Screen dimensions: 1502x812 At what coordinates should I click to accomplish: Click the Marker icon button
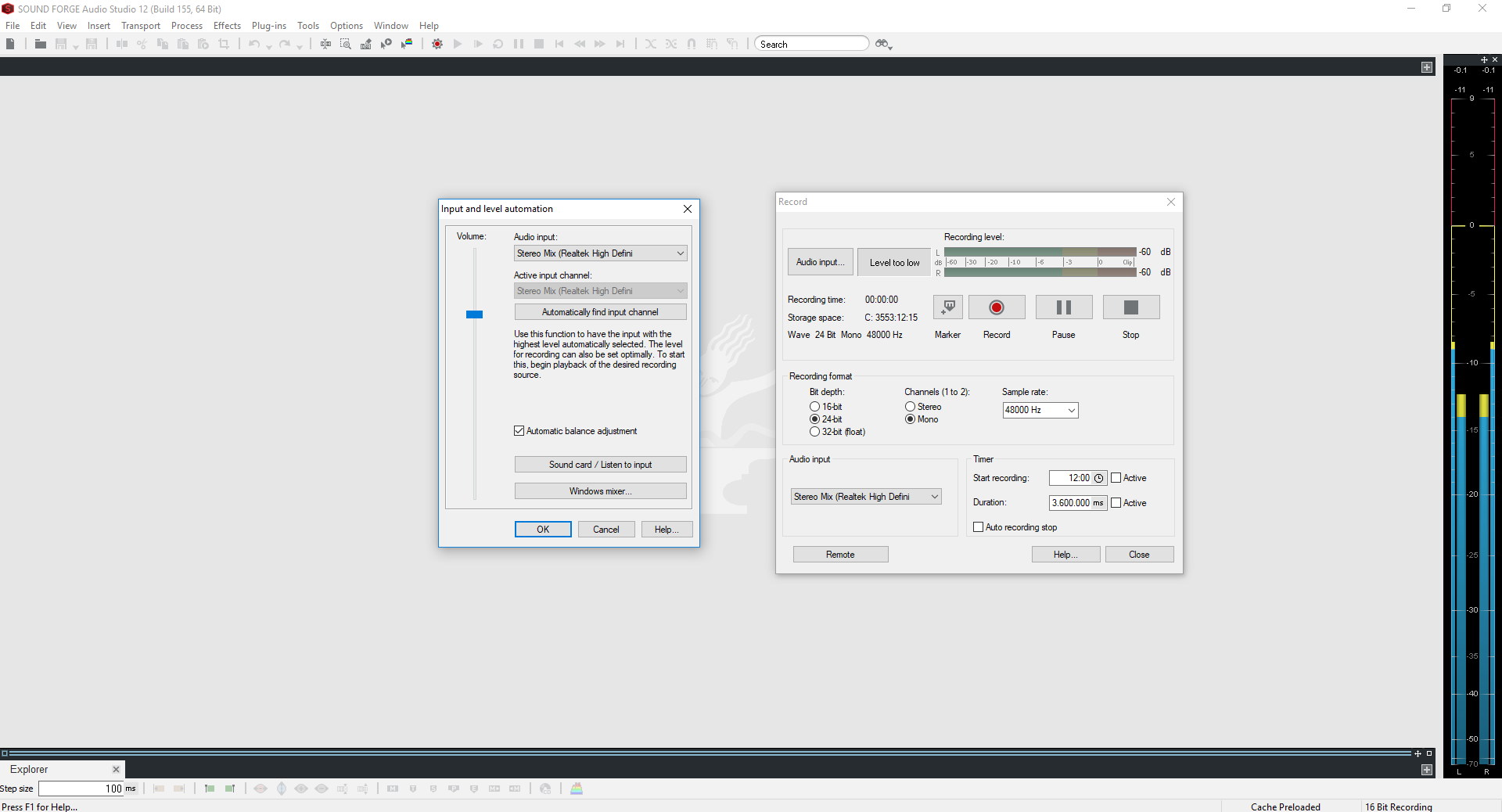click(x=947, y=307)
